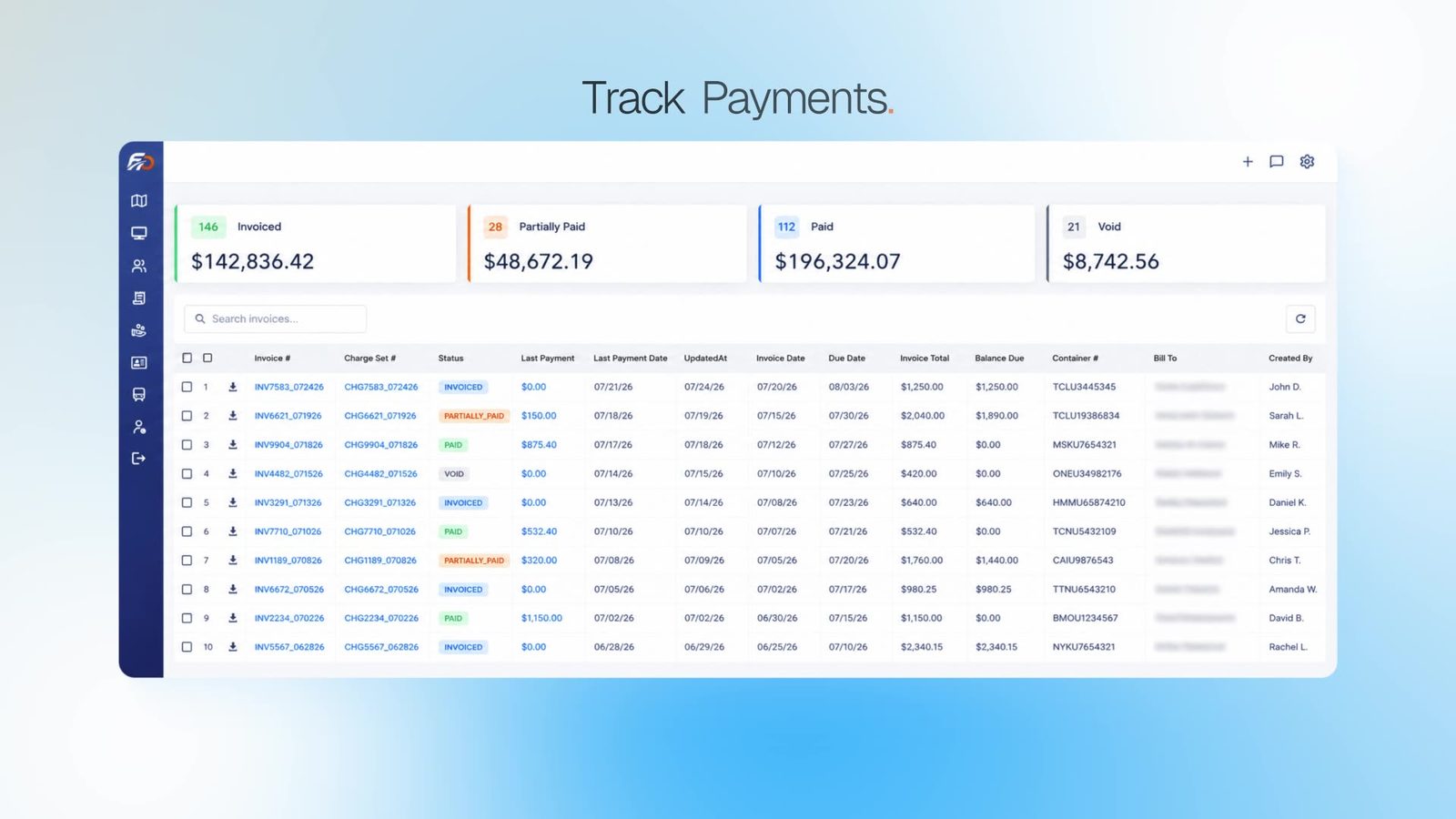Toggle the checkbox for INV7710_071026
1456x819 pixels.
187,531
